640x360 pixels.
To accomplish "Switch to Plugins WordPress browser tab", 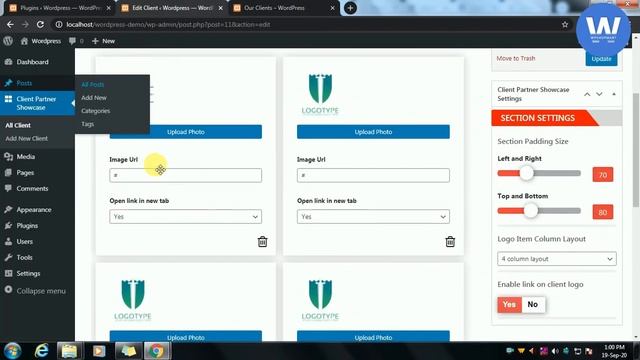I will coord(60,8).
